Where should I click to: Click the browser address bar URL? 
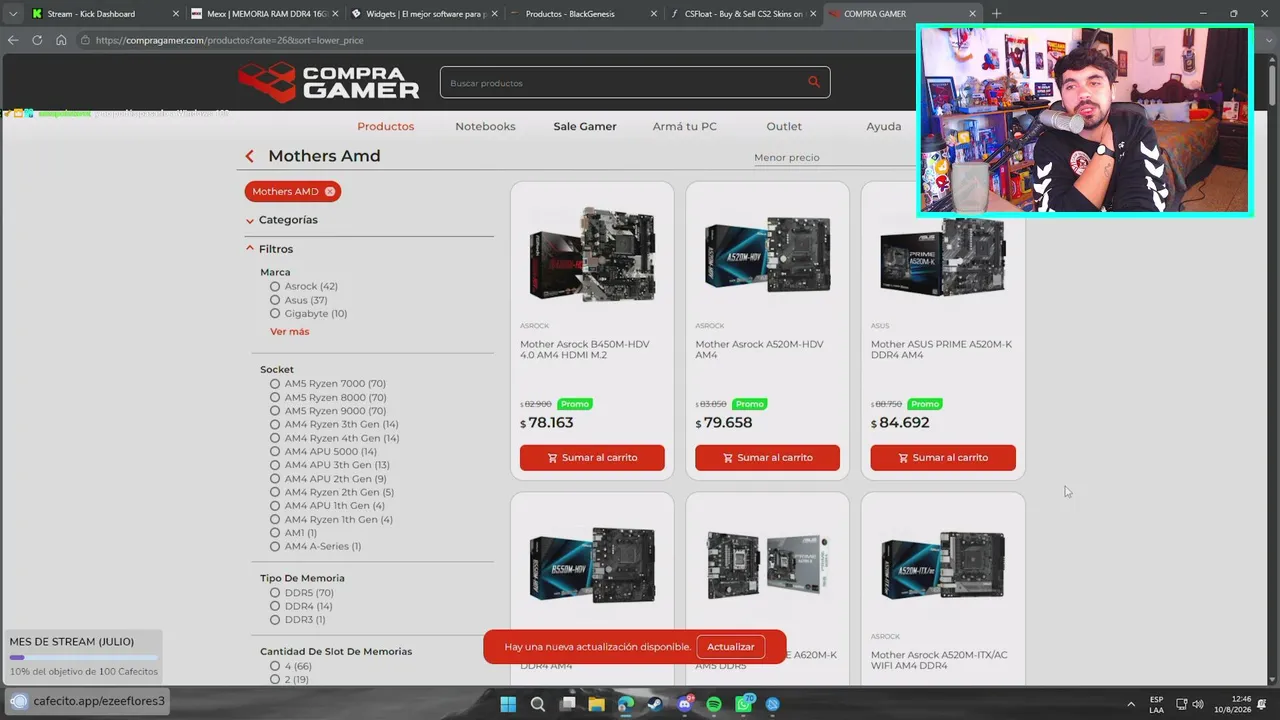click(x=230, y=40)
